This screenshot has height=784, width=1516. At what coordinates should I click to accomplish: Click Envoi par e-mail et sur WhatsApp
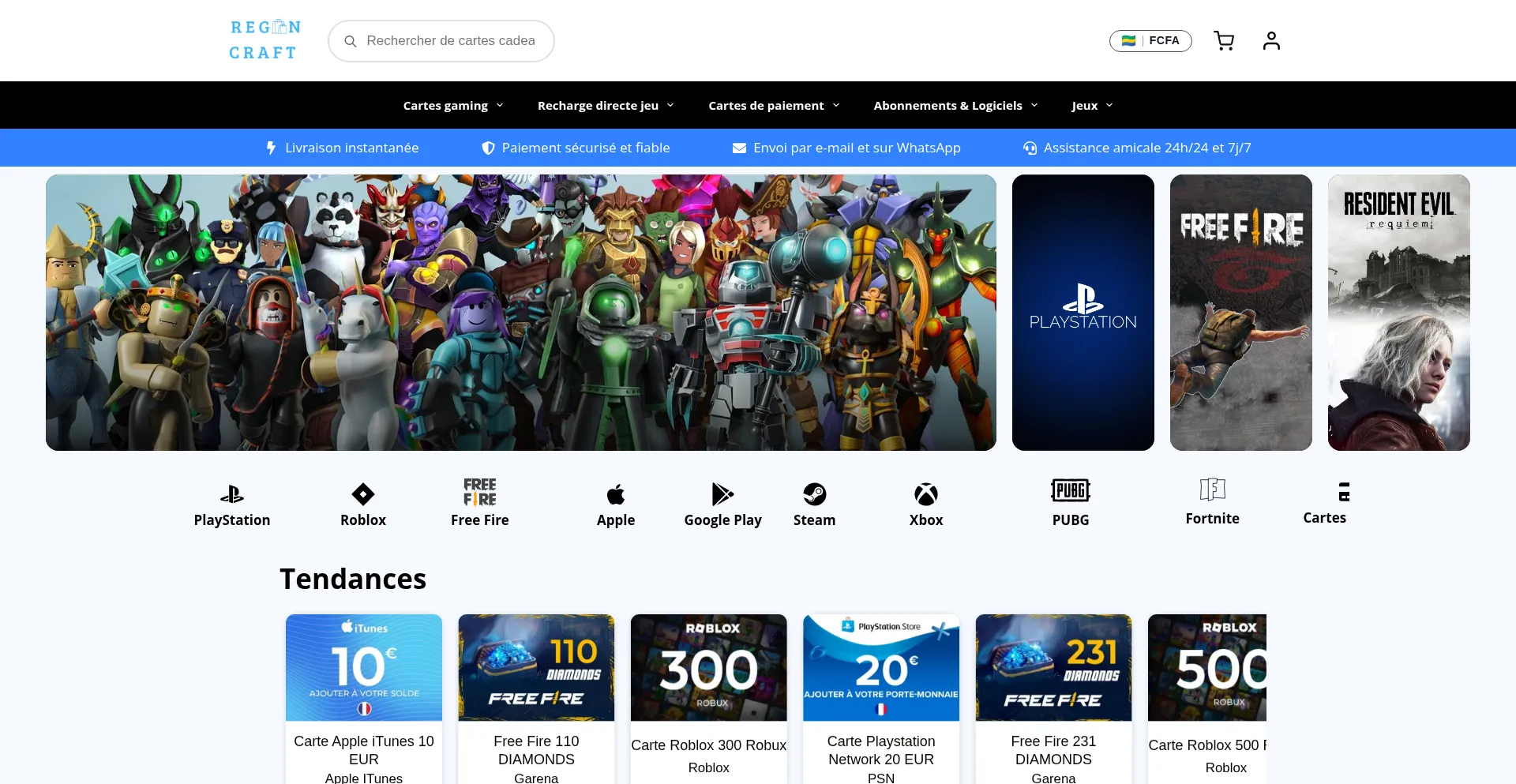(857, 148)
